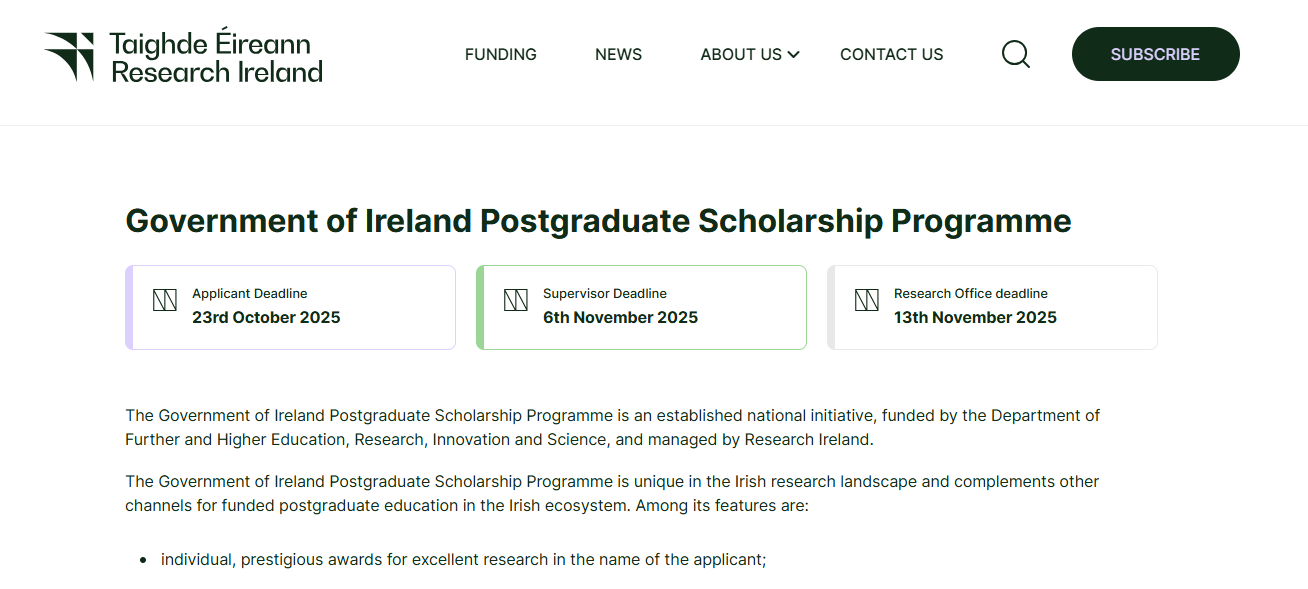Go to the NEWS page
Viewport: 1308px width, 589px height.
point(618,55)
